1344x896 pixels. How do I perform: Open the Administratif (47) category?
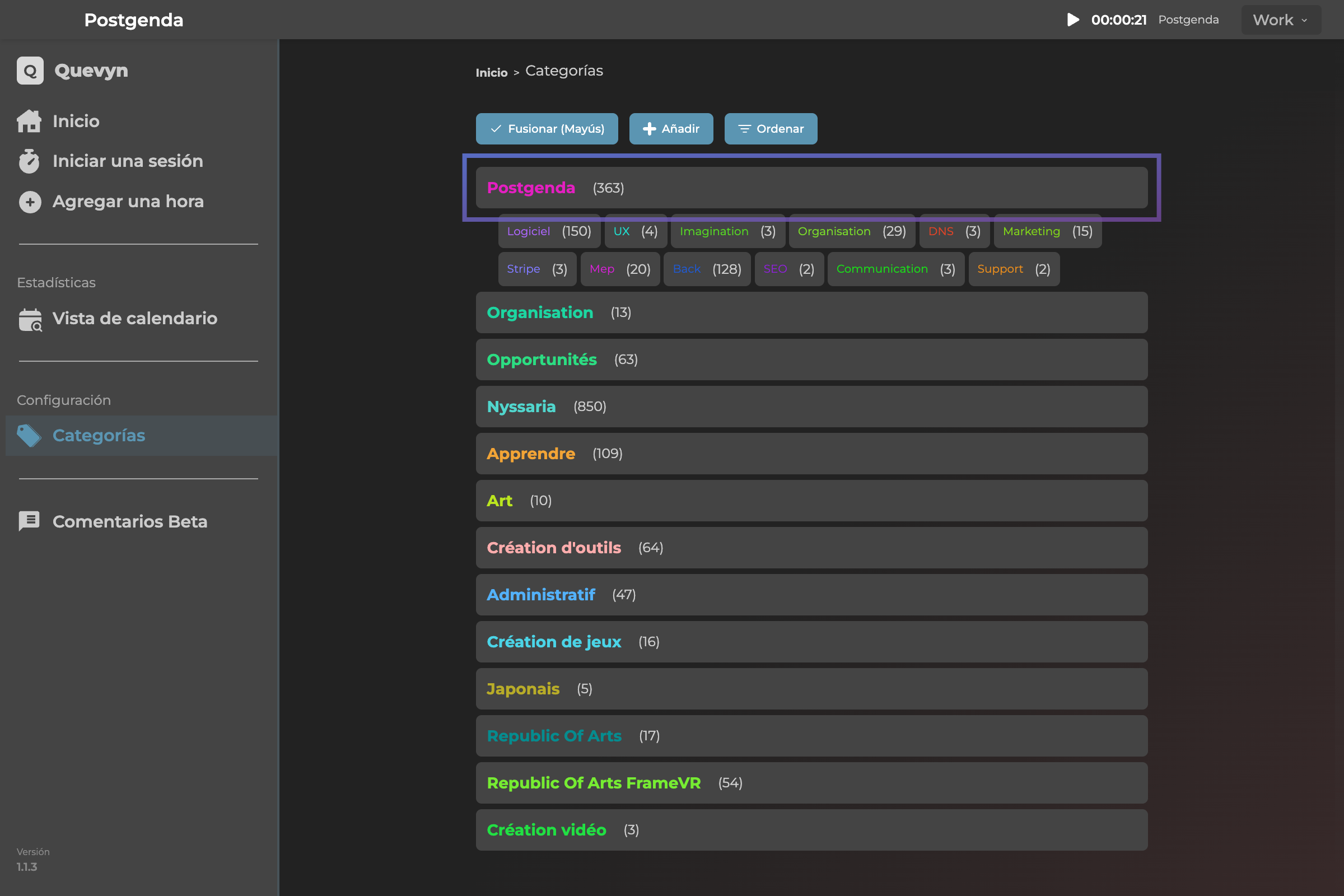[x=811, y=595]
